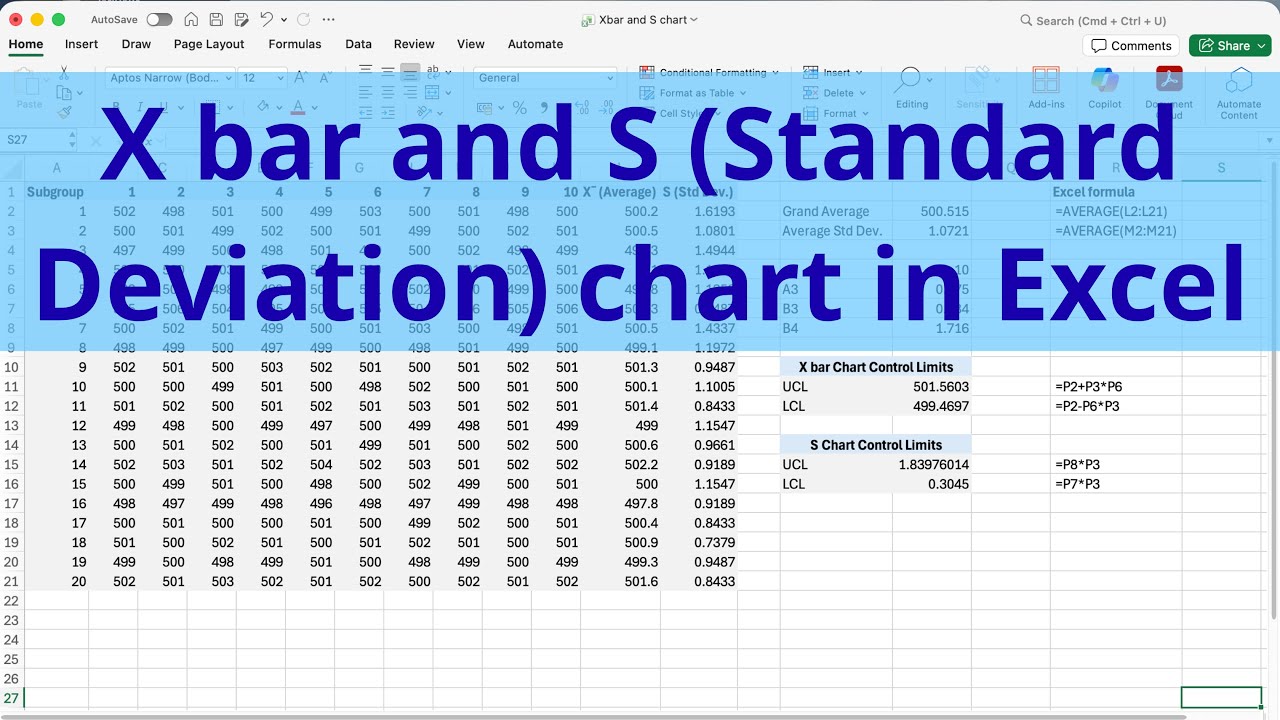Click the Save As icon with pencil
Viewport: 1280px width, 720px height.
click(x=241, y=20)
